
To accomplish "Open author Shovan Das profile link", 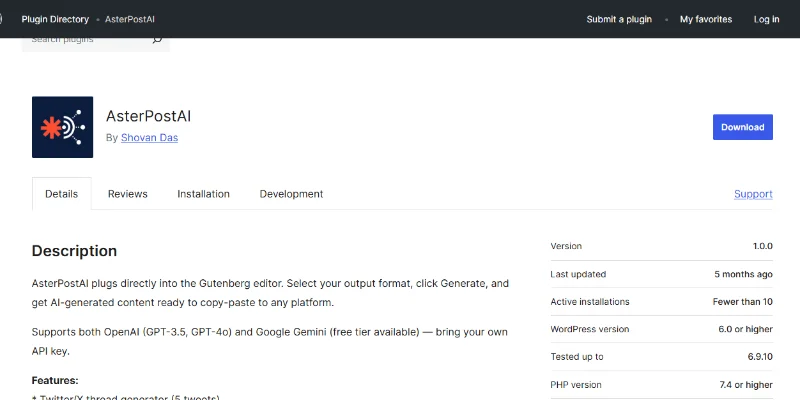I will click(149, 138).
